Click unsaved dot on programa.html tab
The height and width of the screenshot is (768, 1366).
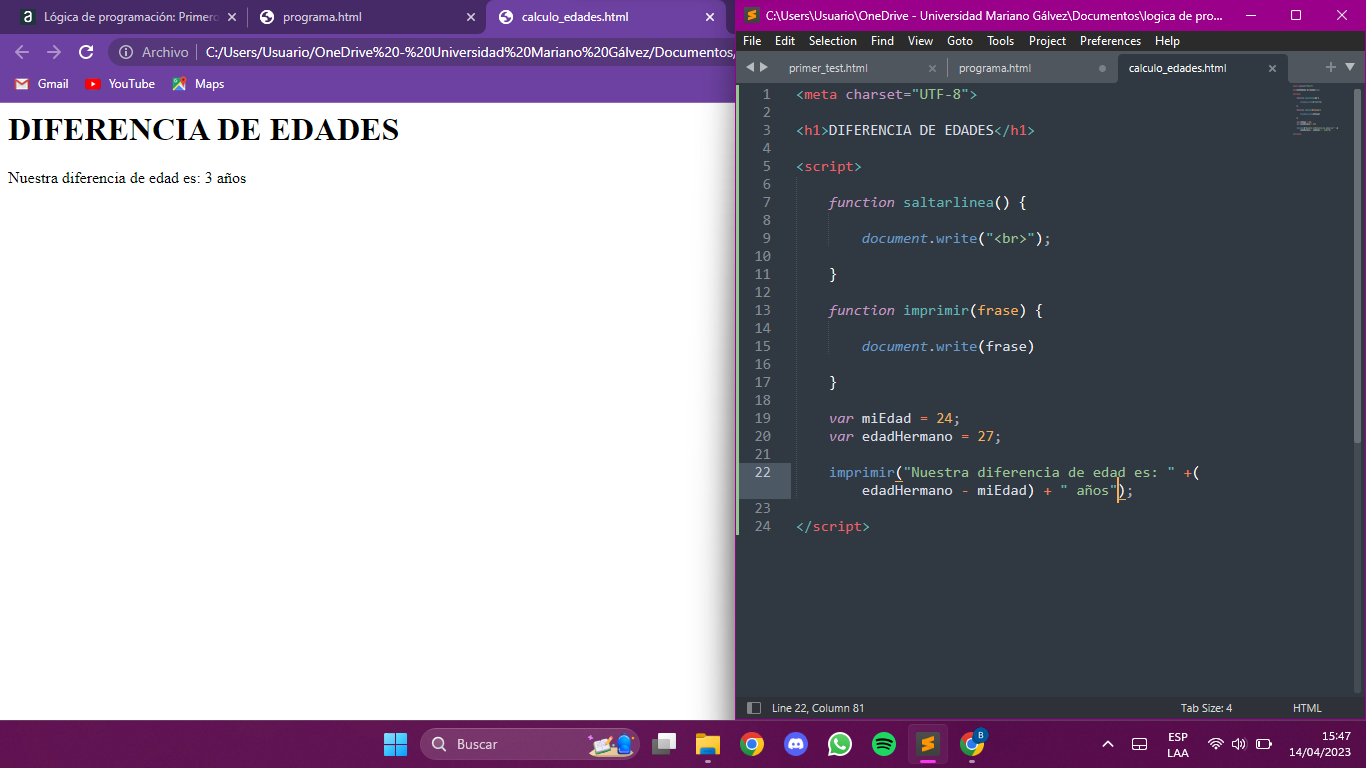[x=1102, y=68]
